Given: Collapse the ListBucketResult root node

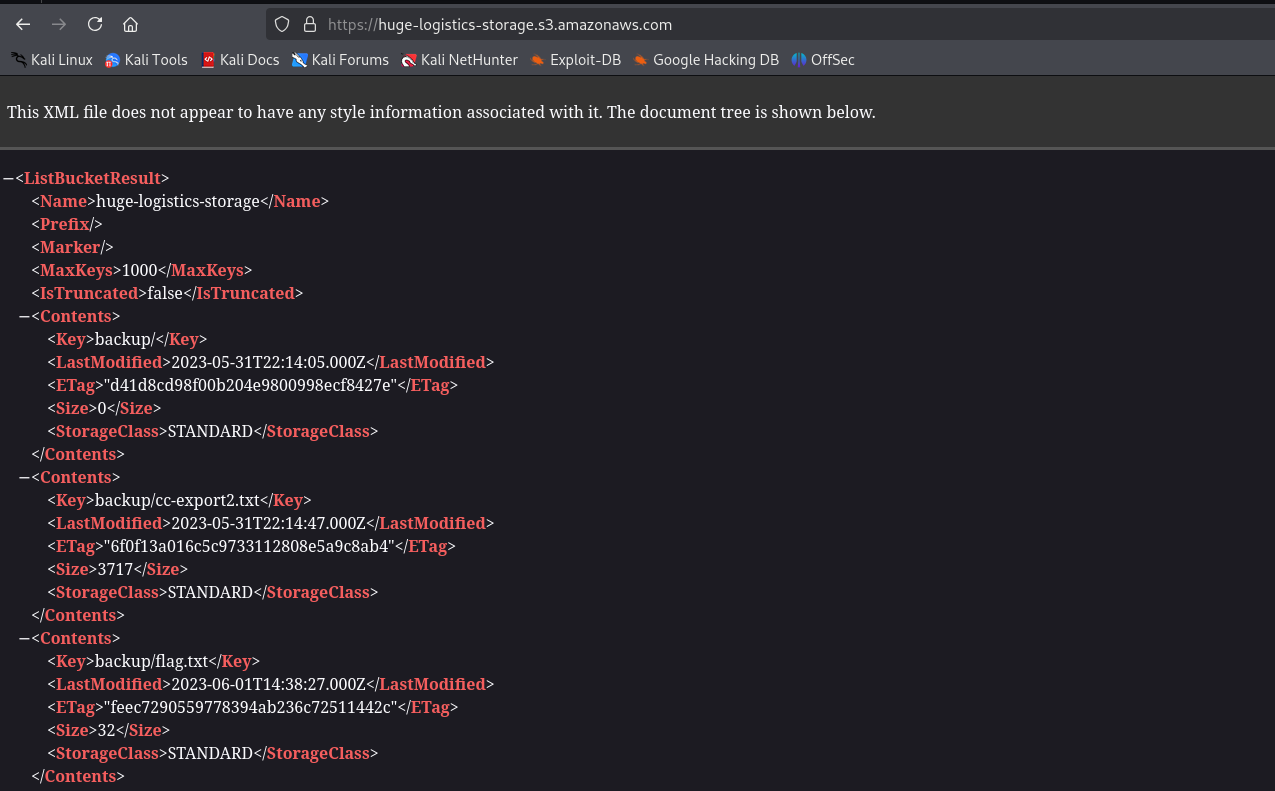Looking at the screenshot, I should [8, 178].
